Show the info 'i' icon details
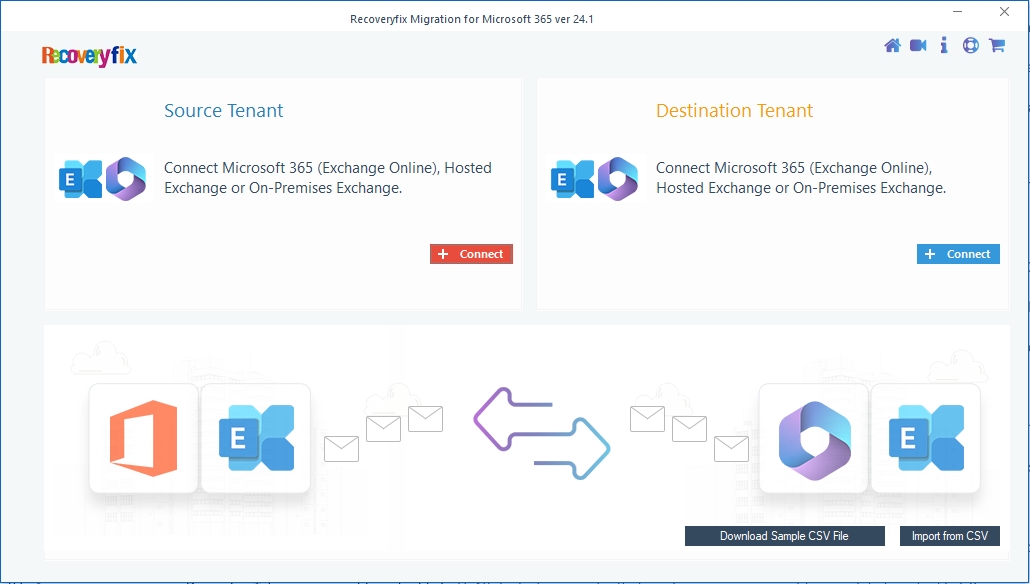Screen dimensions: 1030x584 (x=944, y=45)
